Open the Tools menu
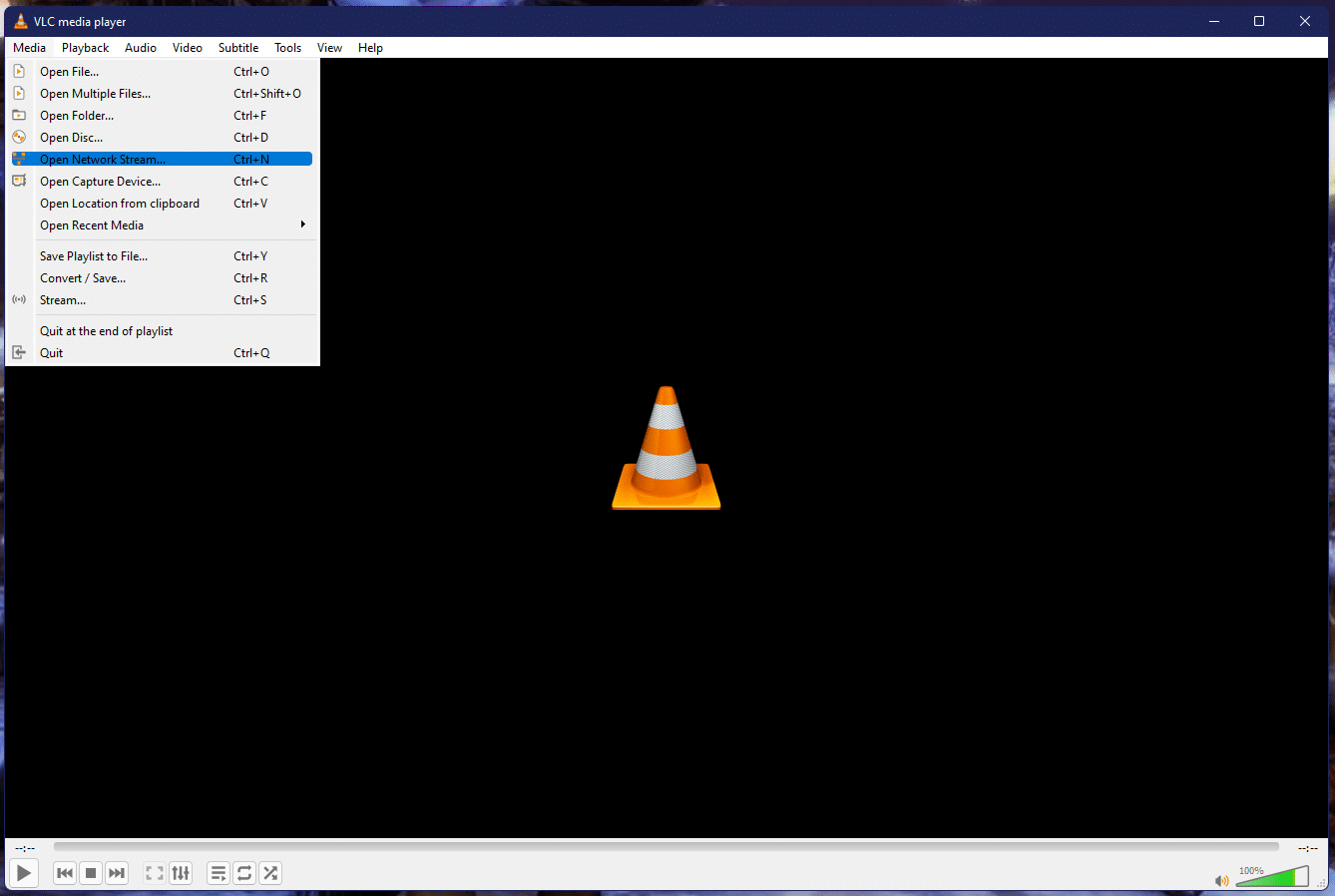Image resolution: width=1335 pixels, height=896 pixels. click(x=287, y=47)
